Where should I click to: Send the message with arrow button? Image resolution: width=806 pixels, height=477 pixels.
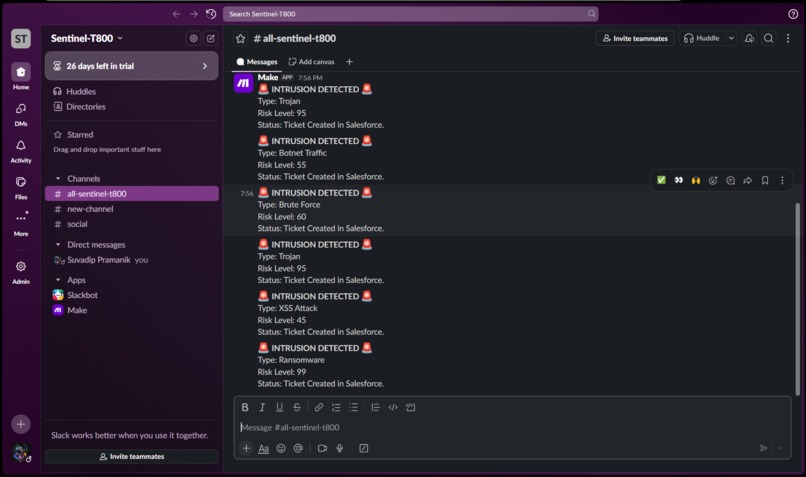[763, 448]
